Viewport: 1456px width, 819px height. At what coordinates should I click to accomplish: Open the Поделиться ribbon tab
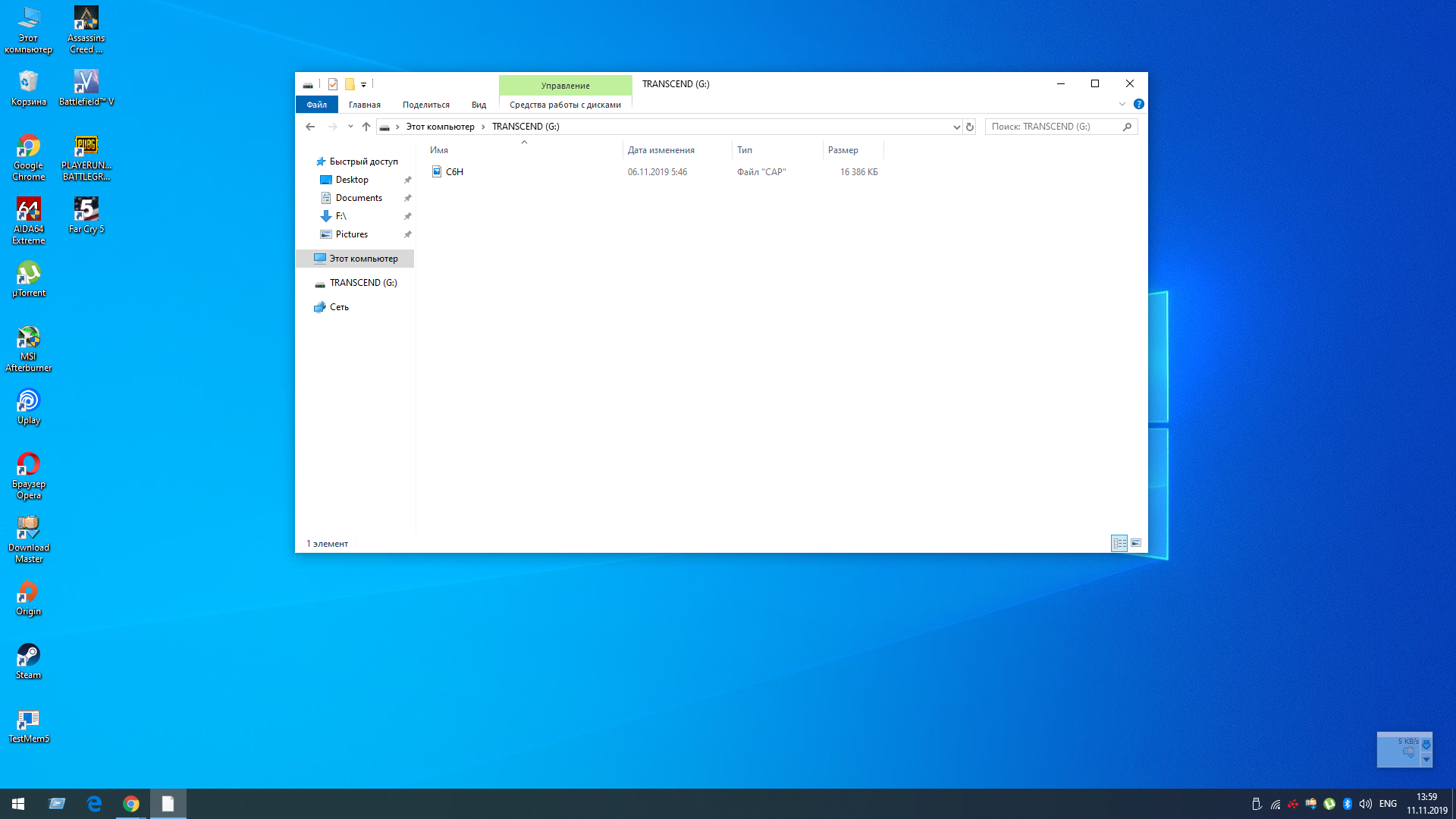[425, 105]
